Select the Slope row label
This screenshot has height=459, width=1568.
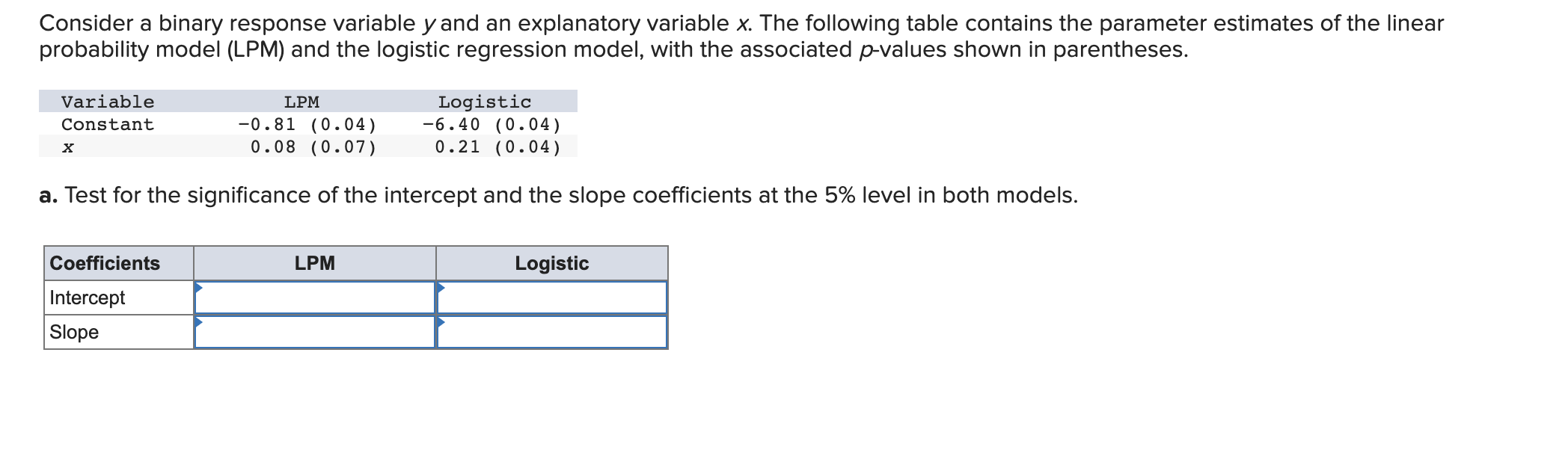click(x=75, y=331)
